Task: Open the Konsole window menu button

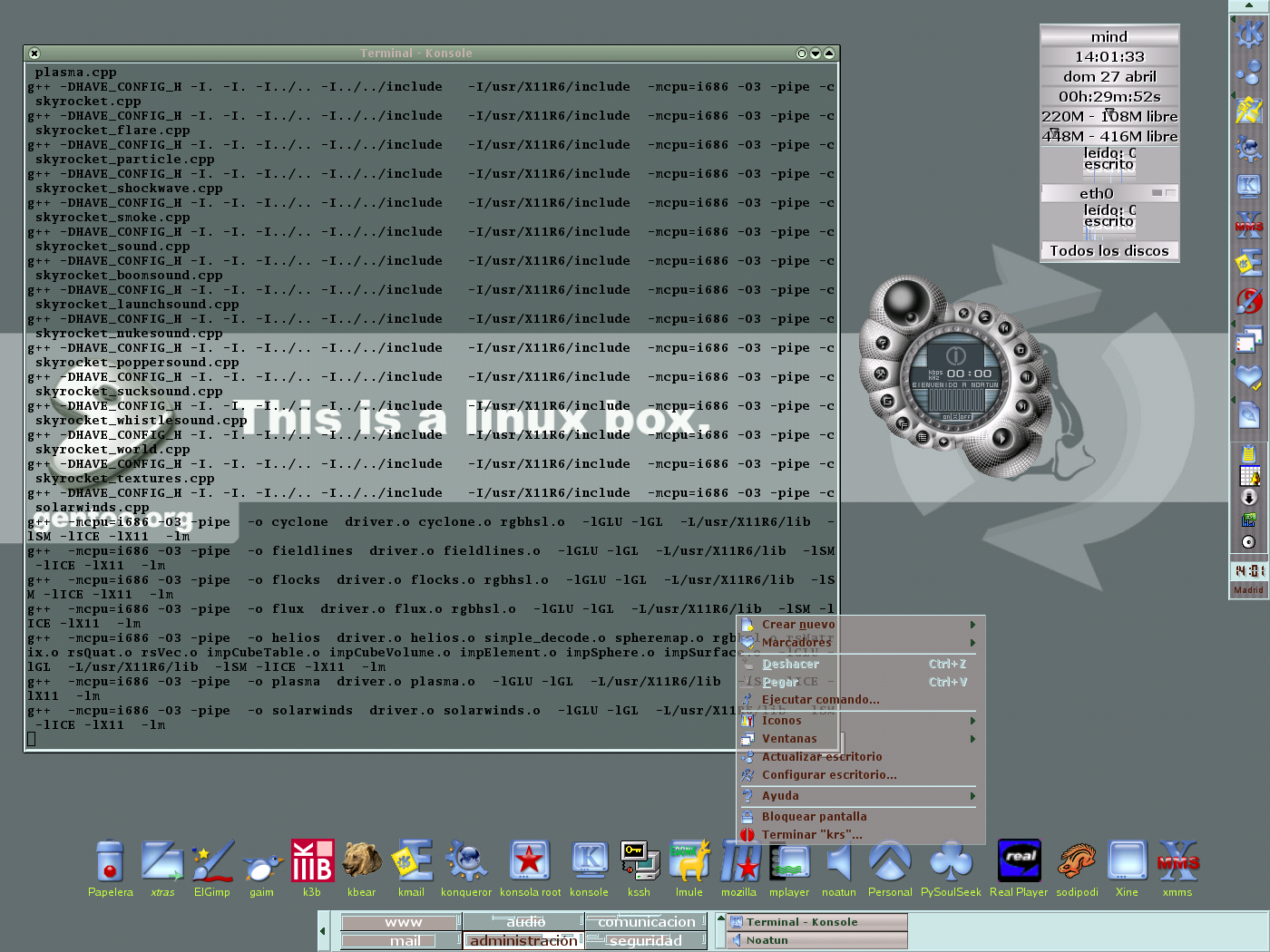Action: [34, 53]
